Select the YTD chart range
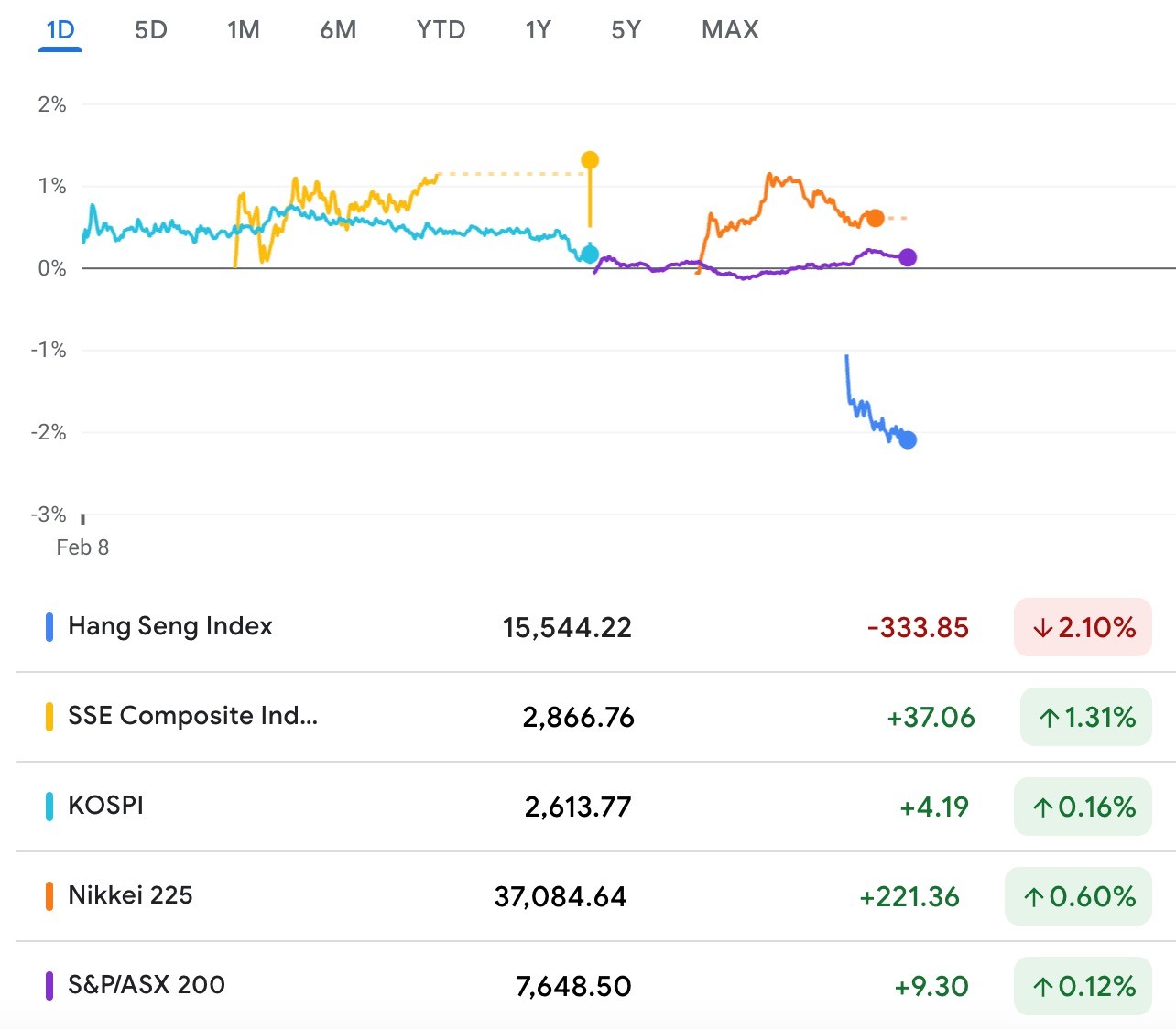Viewport: 1176px width, 1029px height. [441, 30]
